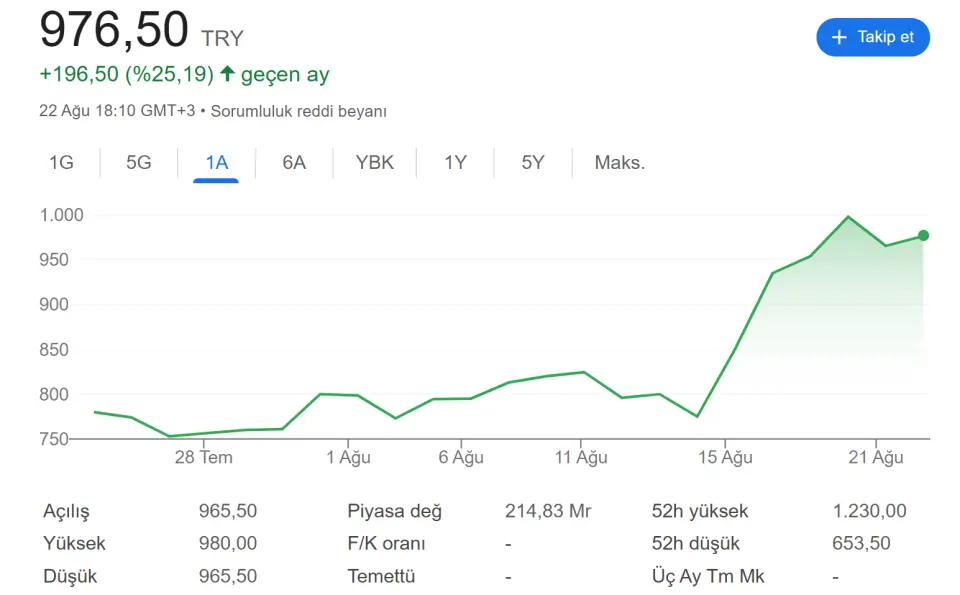960x595 pixels.
Task: Select the 1A one-month tab
Action: (216, 163)
